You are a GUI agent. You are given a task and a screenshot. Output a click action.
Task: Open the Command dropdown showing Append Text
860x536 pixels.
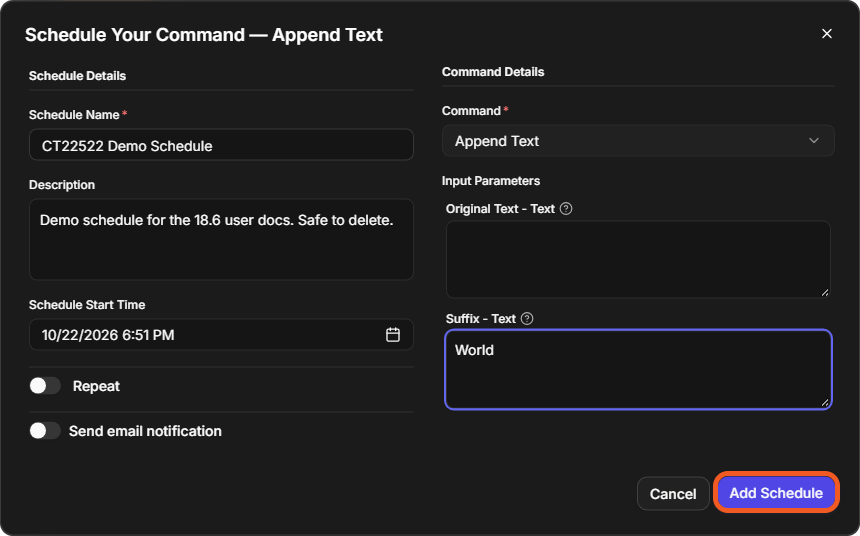pyautogui.click(x=638, y=141)
